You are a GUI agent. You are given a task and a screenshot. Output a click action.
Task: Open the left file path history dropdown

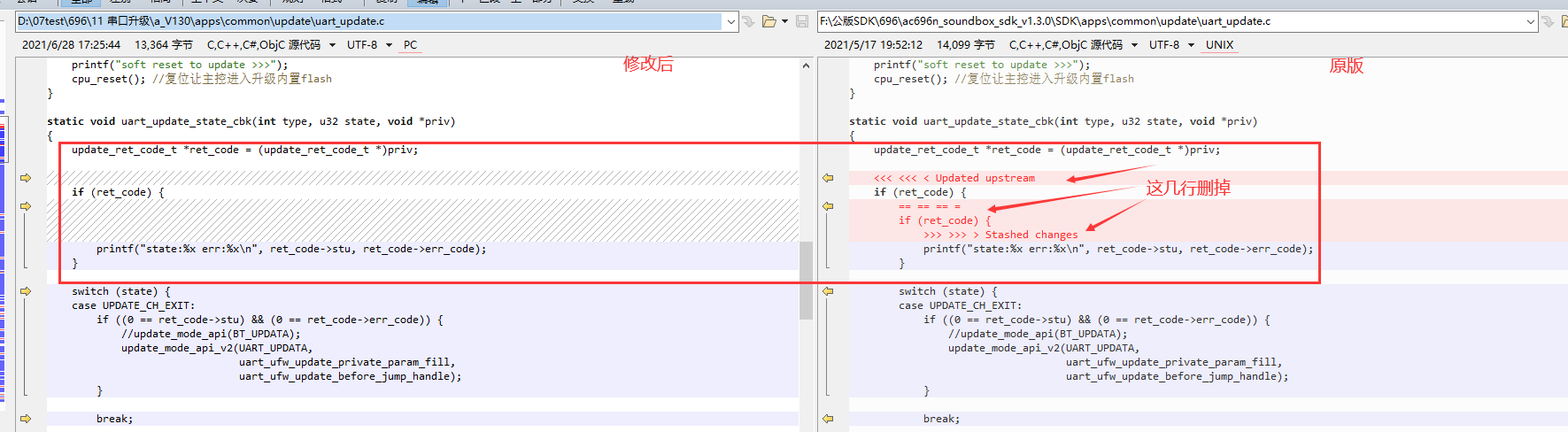pos(730,21)
